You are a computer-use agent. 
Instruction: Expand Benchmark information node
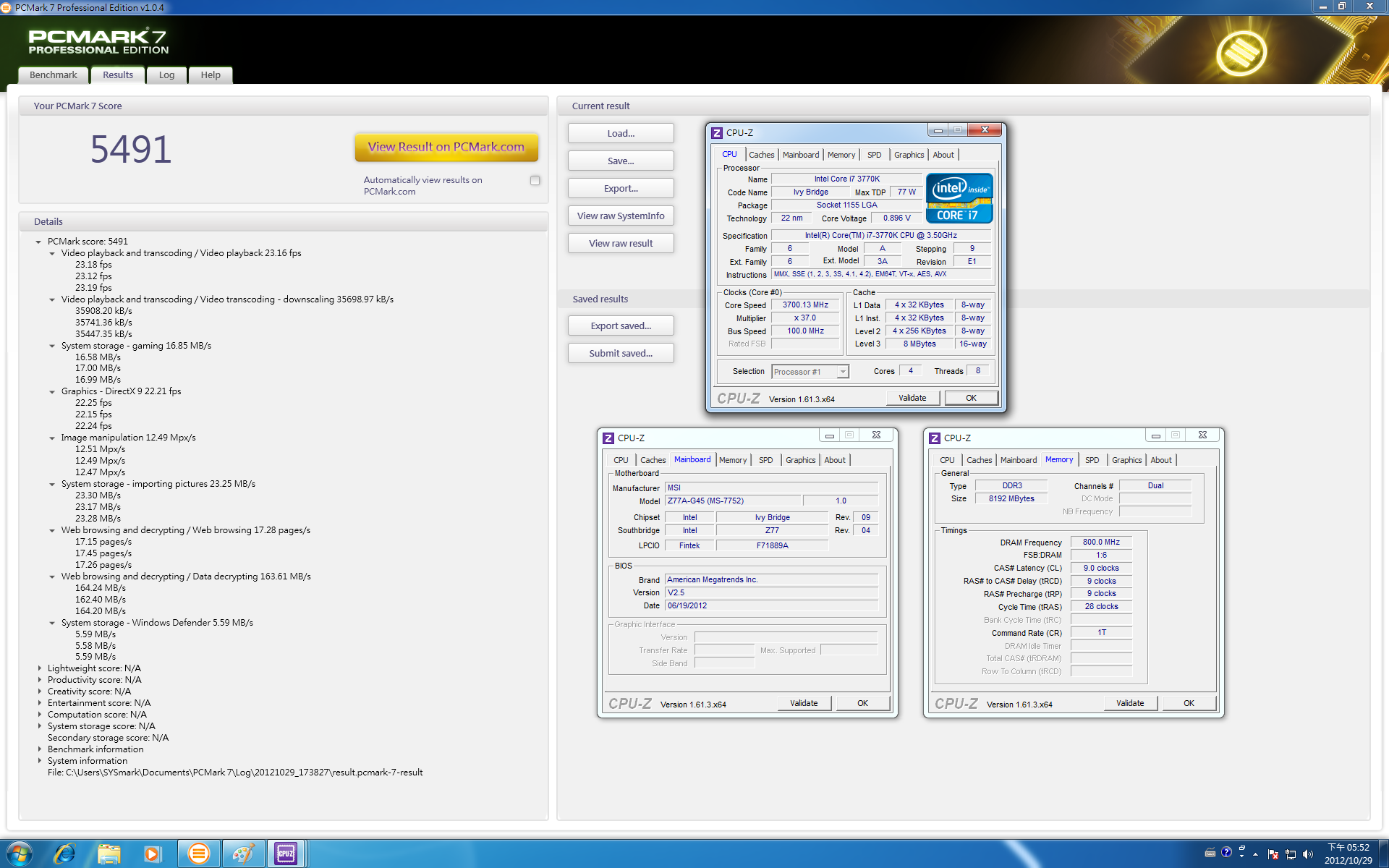click(x=39, y=749)
